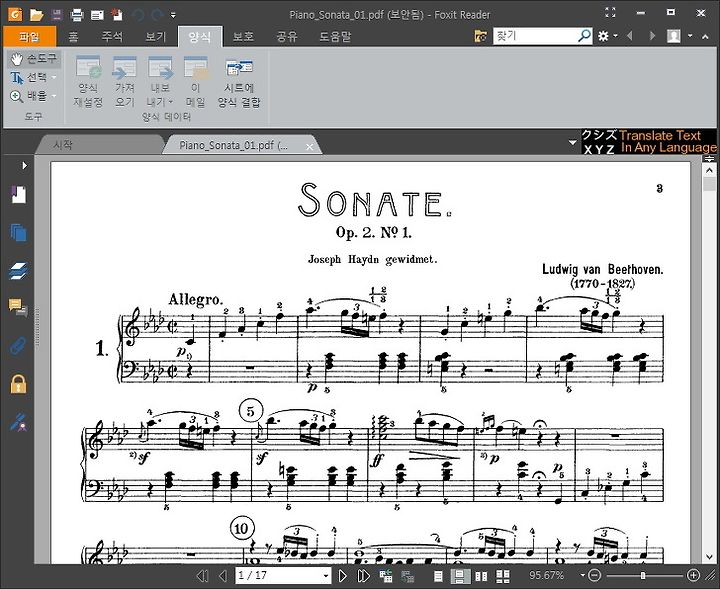The height and width of the screenshot is (589, 720).
Task: Click 시트에 양식 결합 button
Action: pyautogui.click(x=239, y=82)
